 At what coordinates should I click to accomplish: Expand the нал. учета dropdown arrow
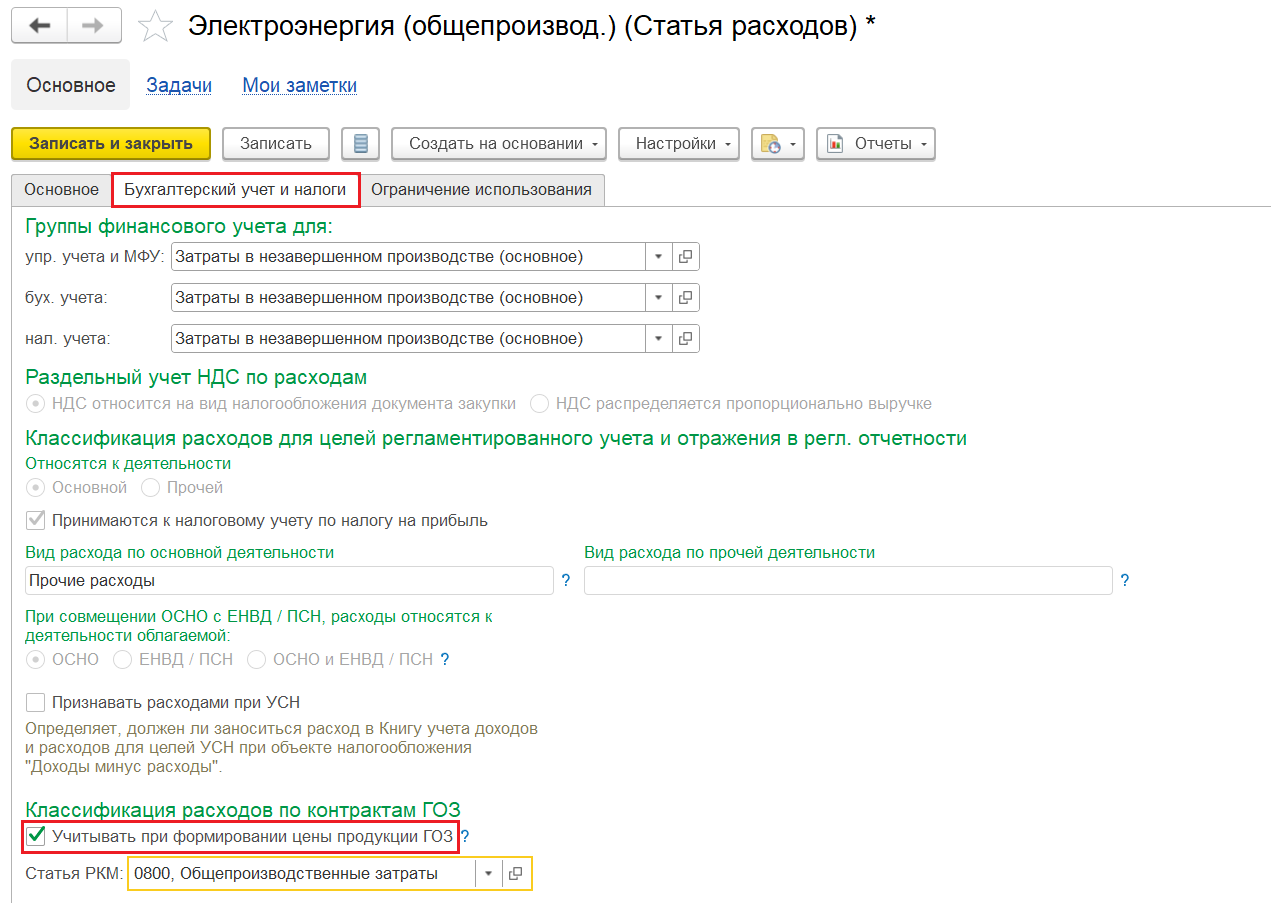click(x=658, y=339)
